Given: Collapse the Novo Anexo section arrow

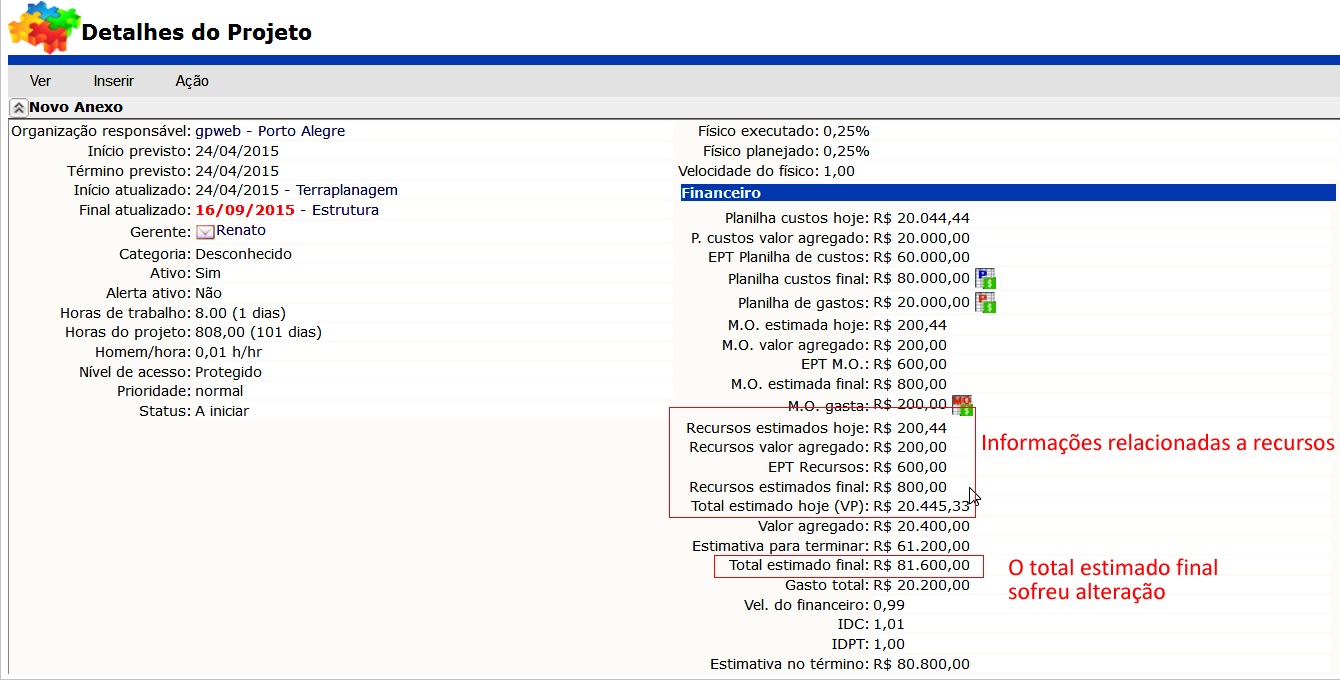Looking at the screenshot, I should point(18,107).
